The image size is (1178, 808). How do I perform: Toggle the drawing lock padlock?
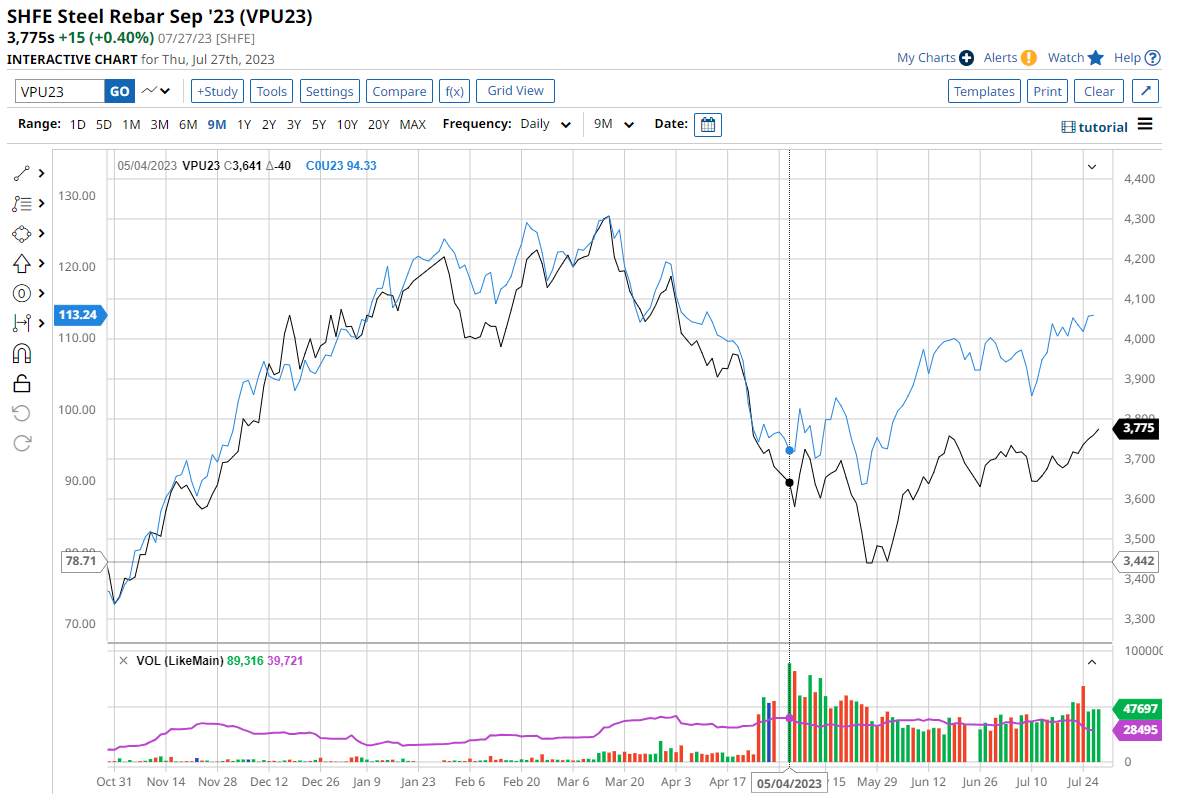(x=22, y=383)
